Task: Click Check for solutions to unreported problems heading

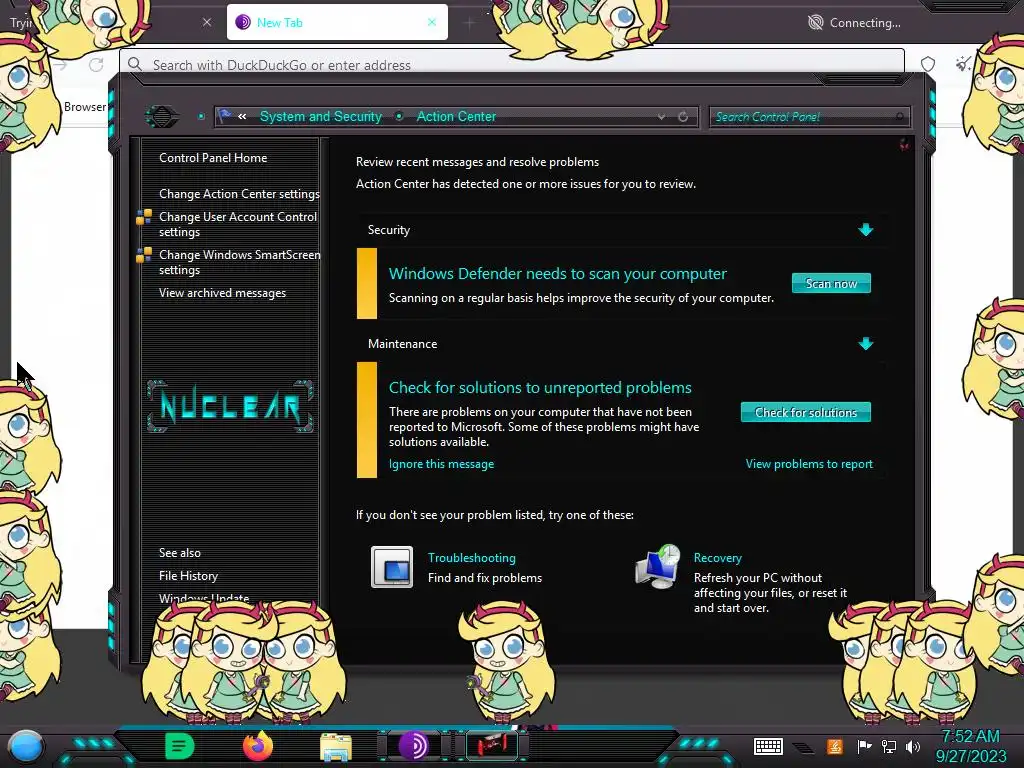Action: pos(540,387)
